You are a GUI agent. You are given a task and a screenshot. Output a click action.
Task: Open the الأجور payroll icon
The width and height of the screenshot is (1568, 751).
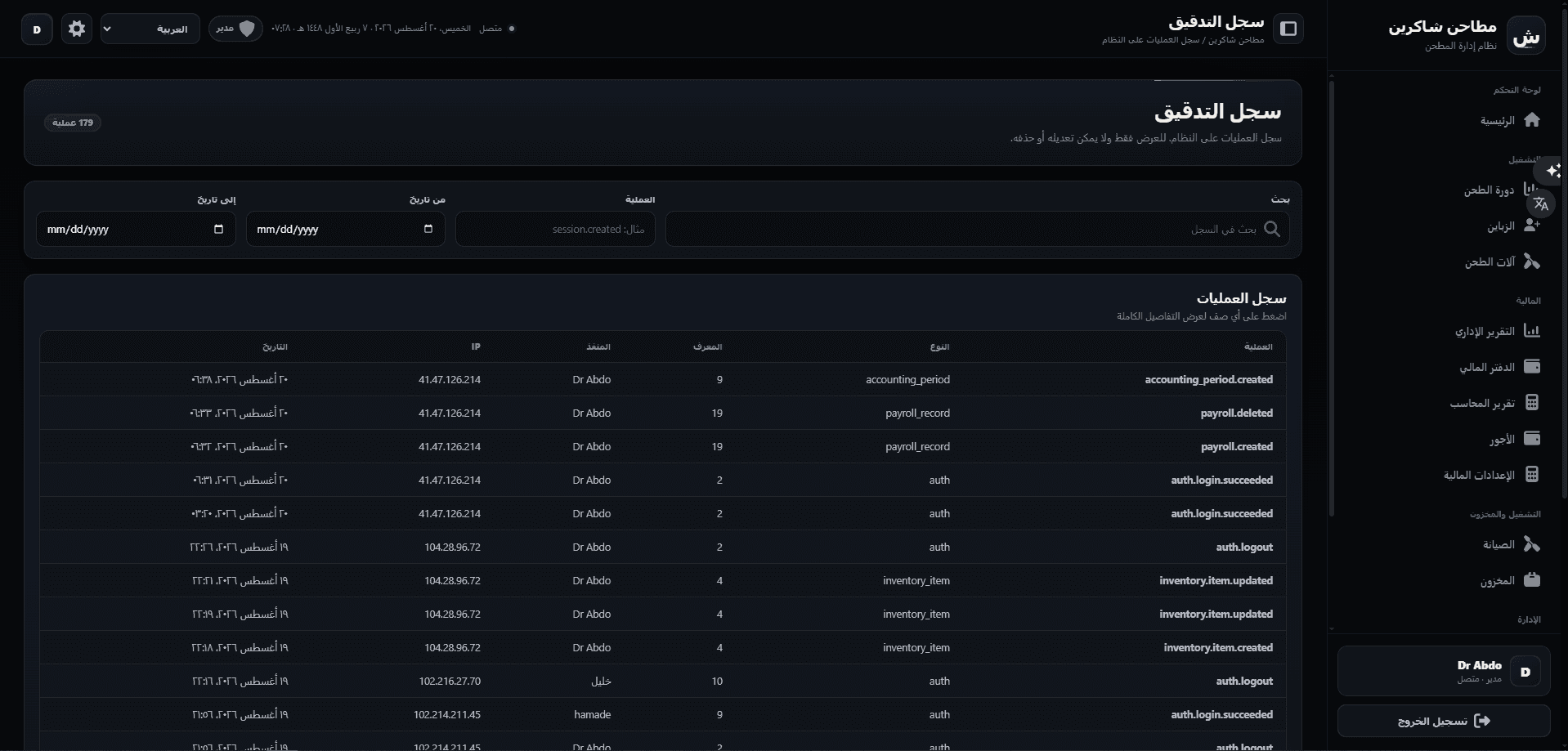1531,439
